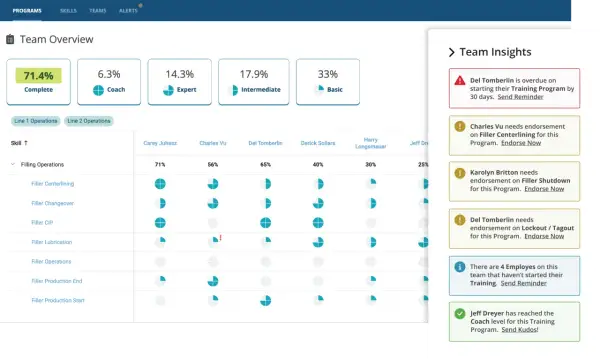Screen dimensions: 600x360
Task: Open Carey Juhasz column header
Action: pyautogui.click(x=160, y=143)
